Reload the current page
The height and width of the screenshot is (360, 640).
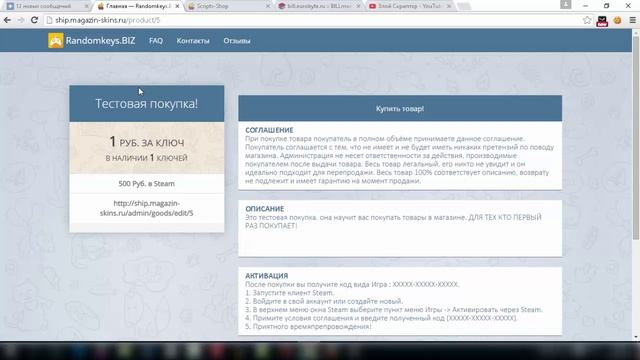coord(35,20)
